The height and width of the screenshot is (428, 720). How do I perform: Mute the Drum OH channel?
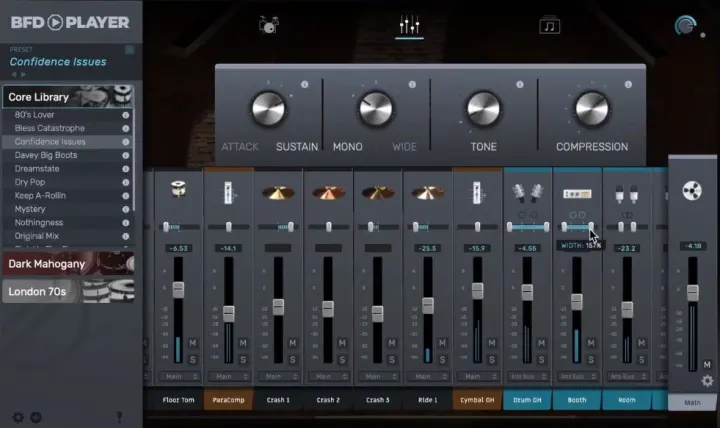(x=541, y=343)
